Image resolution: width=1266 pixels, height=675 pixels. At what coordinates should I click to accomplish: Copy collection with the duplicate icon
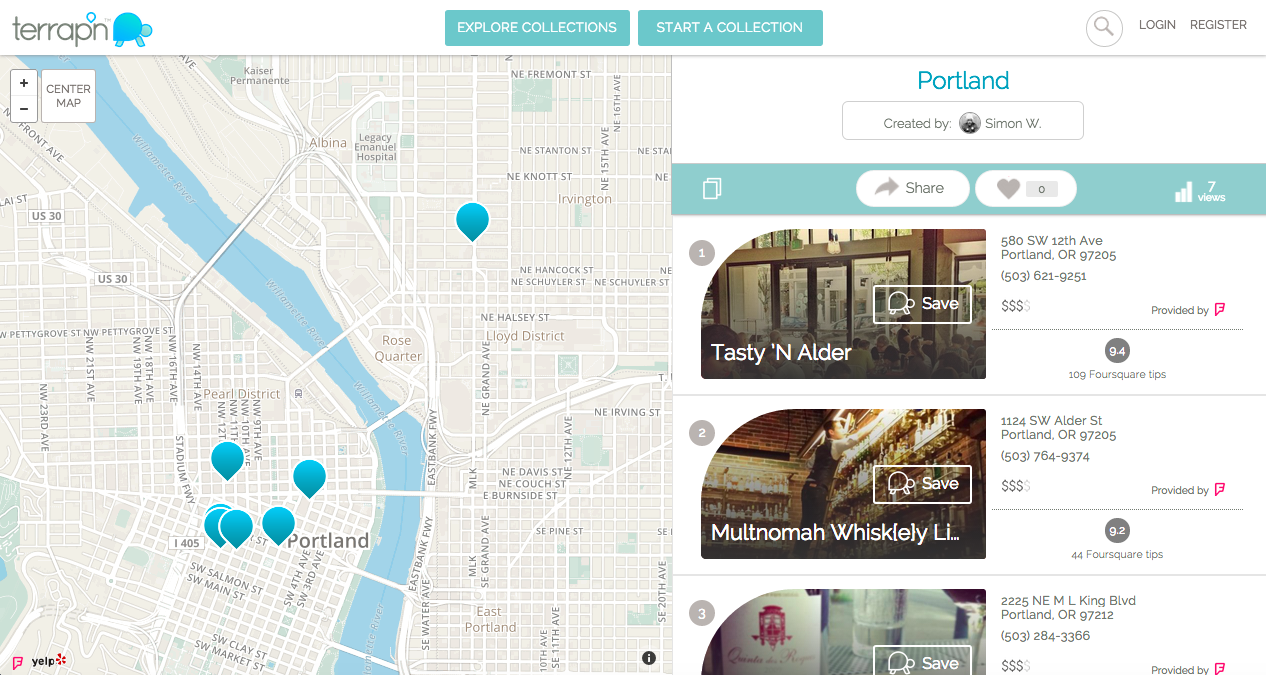click(712, 188)
